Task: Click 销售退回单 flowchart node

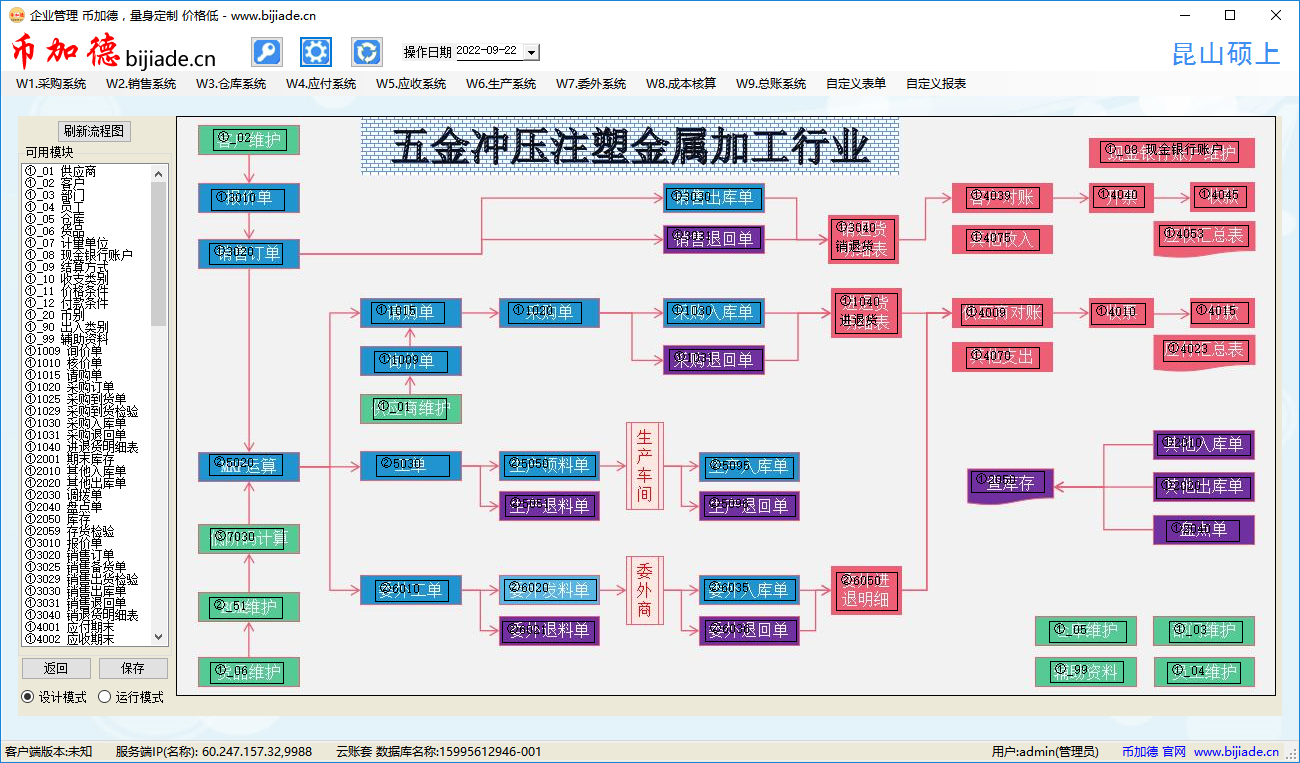Action: click(x=714, y=238)
